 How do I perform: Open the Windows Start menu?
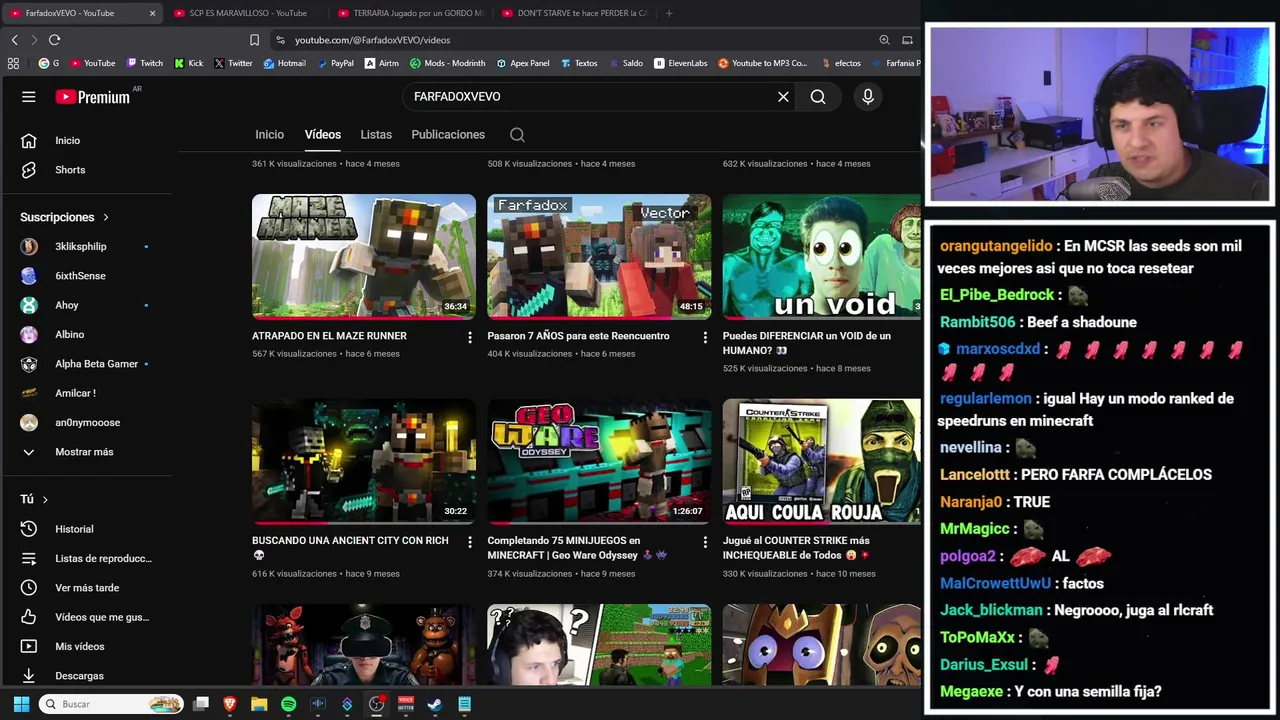click(21, 704)
